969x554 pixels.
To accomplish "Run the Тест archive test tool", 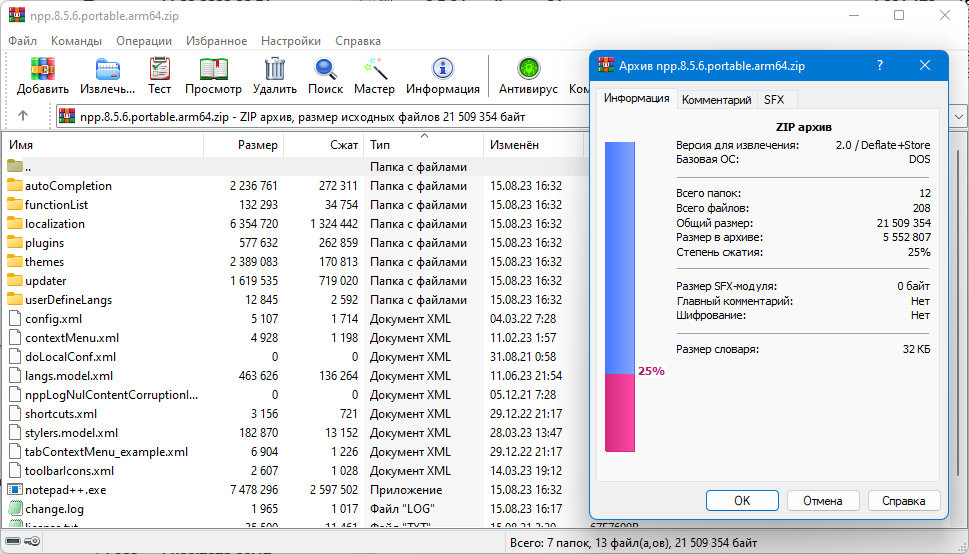I will (x=159, y=75).
